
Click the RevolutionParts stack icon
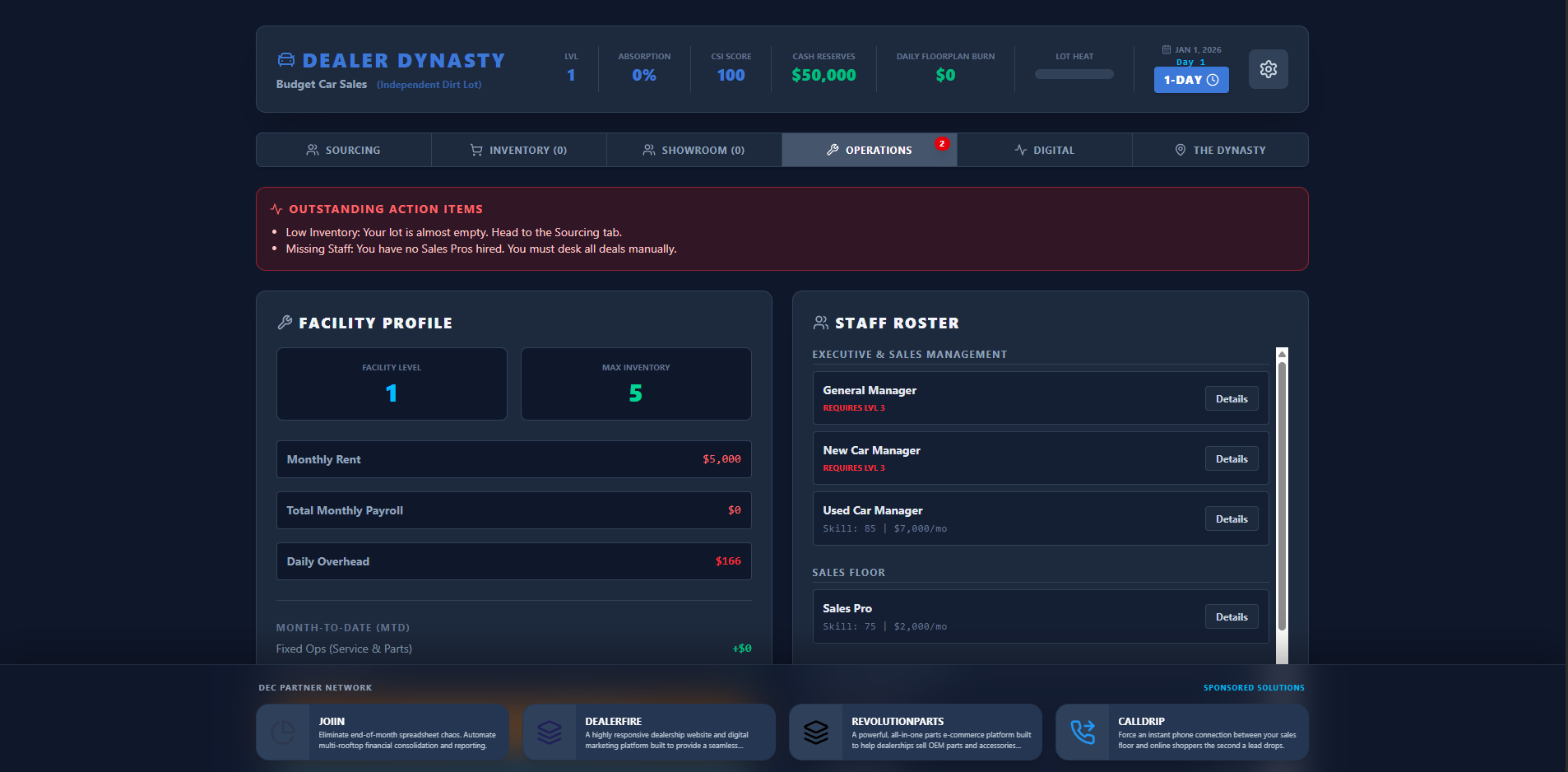pyautogui.click(x=816, y=732)
